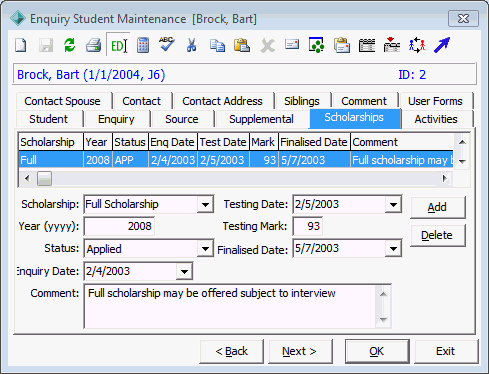Click the green dots window icon

(x=316, y=45)
